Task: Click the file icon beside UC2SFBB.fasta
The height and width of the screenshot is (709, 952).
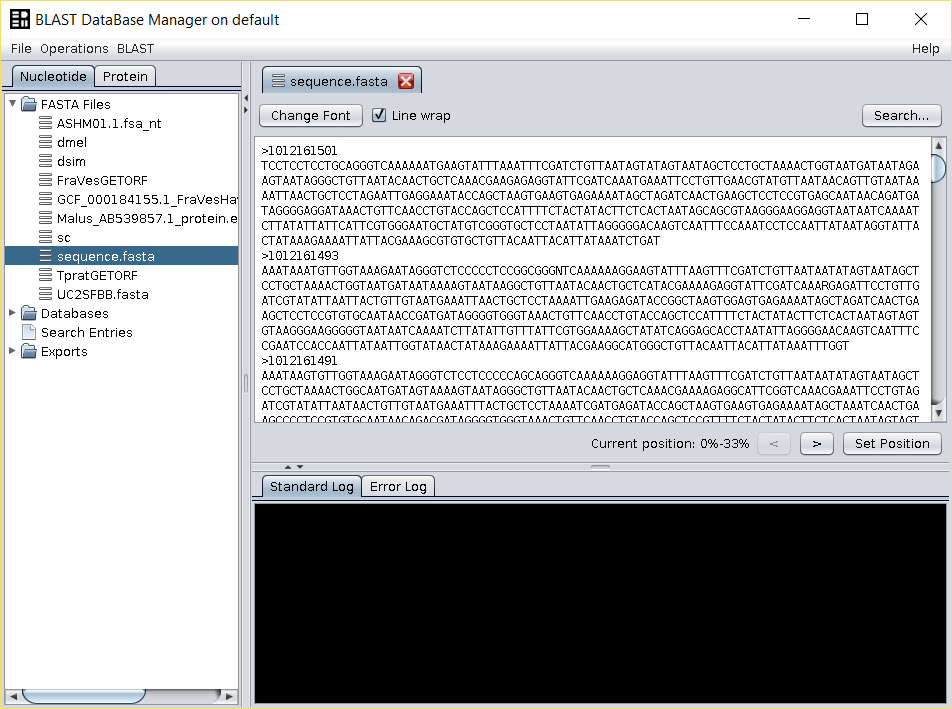Action: pos(45,294)
